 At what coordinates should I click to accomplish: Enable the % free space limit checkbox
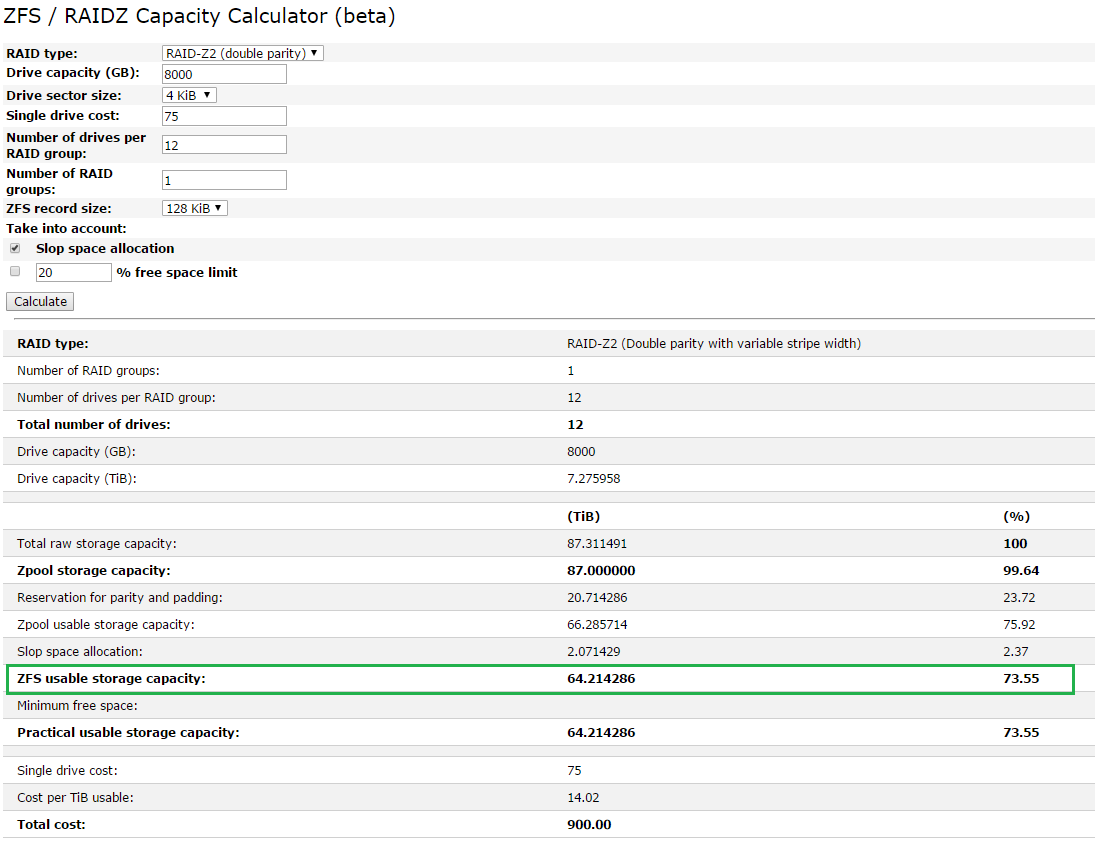[x=15, y=271]
